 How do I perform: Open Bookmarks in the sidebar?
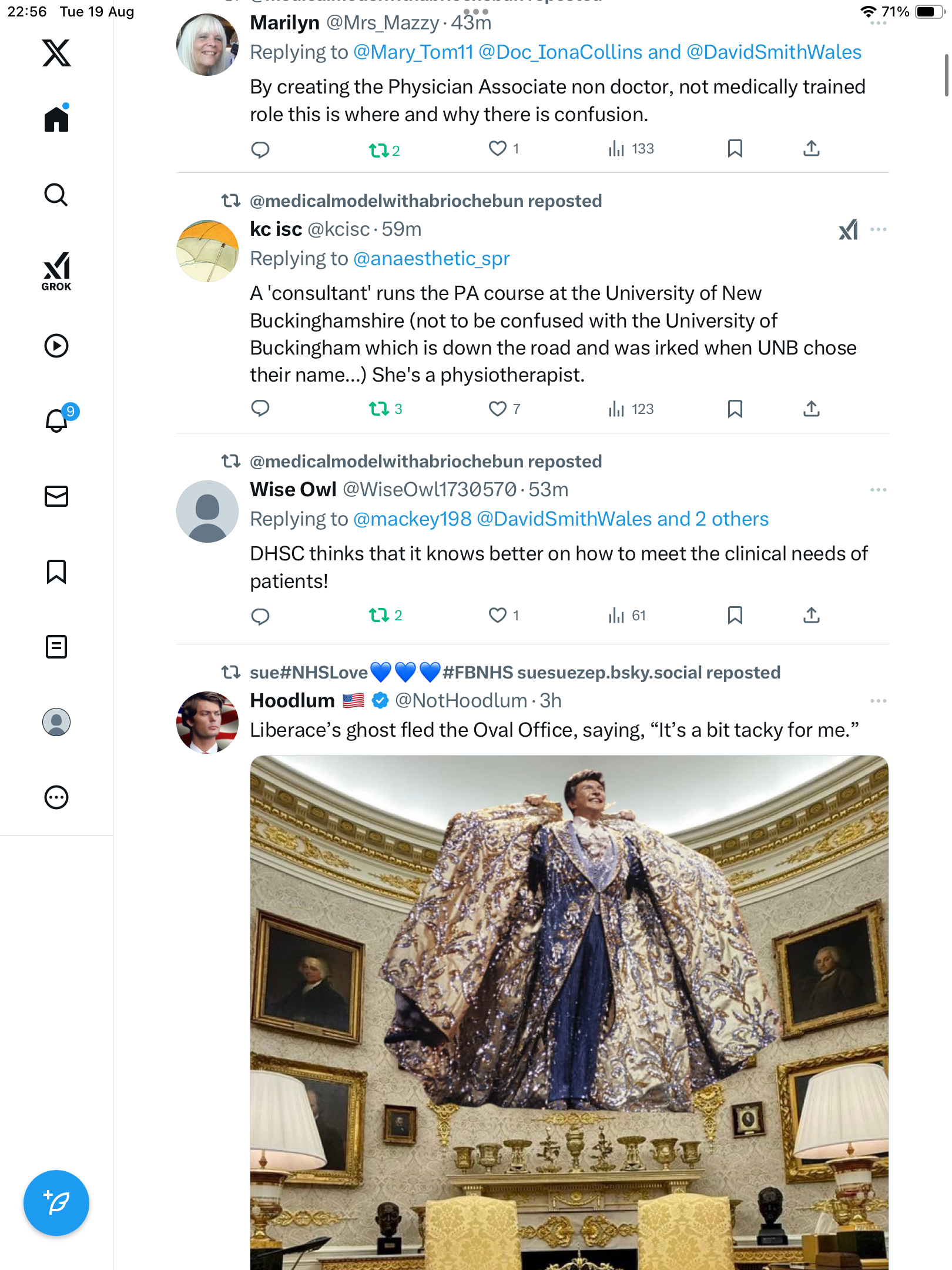pos(56,571)
